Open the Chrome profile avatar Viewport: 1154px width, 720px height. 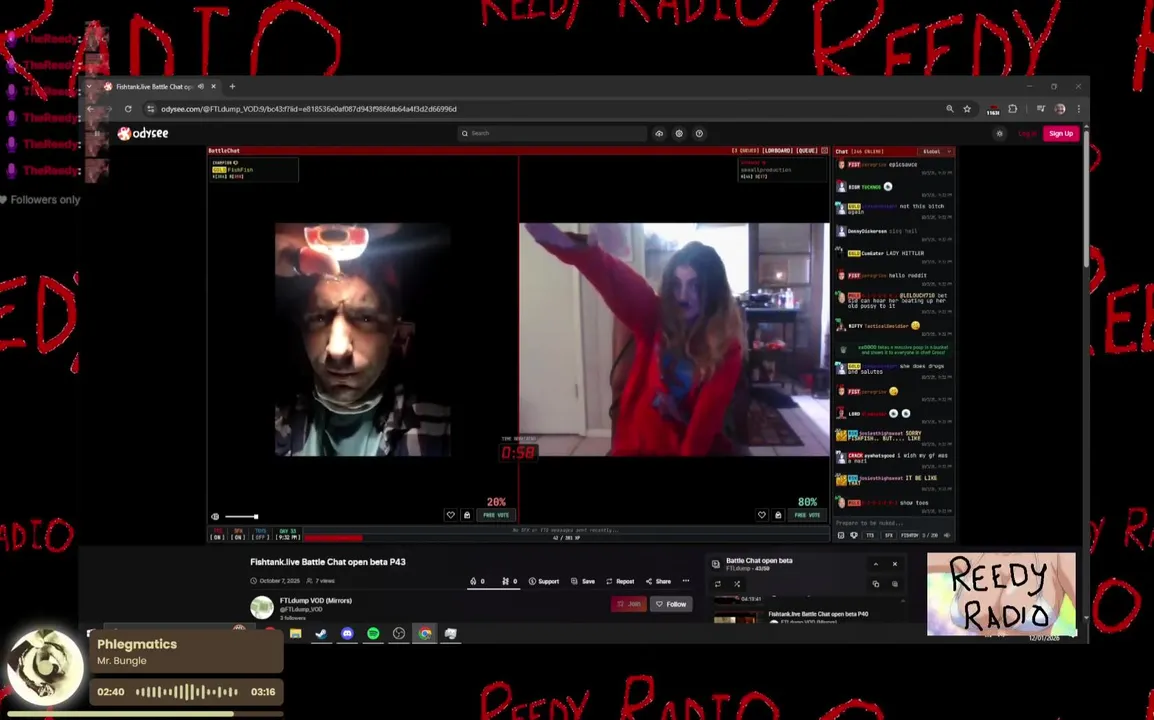[1060, 109]
